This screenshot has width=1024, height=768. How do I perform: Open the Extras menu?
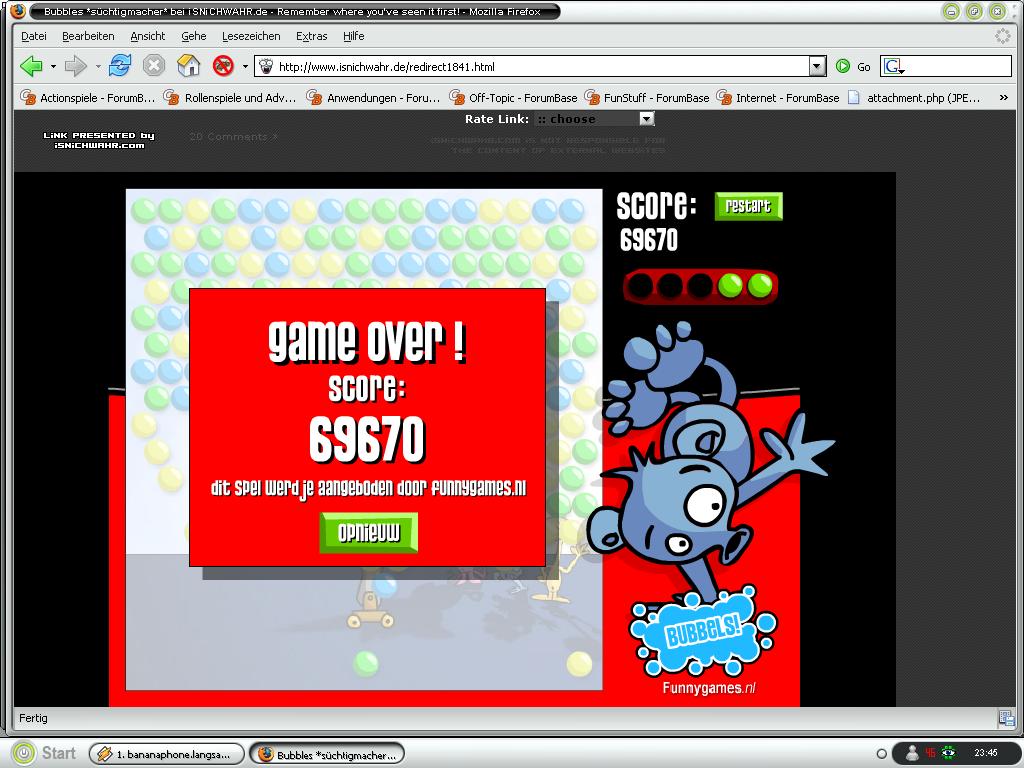click(x=312, y=36)
